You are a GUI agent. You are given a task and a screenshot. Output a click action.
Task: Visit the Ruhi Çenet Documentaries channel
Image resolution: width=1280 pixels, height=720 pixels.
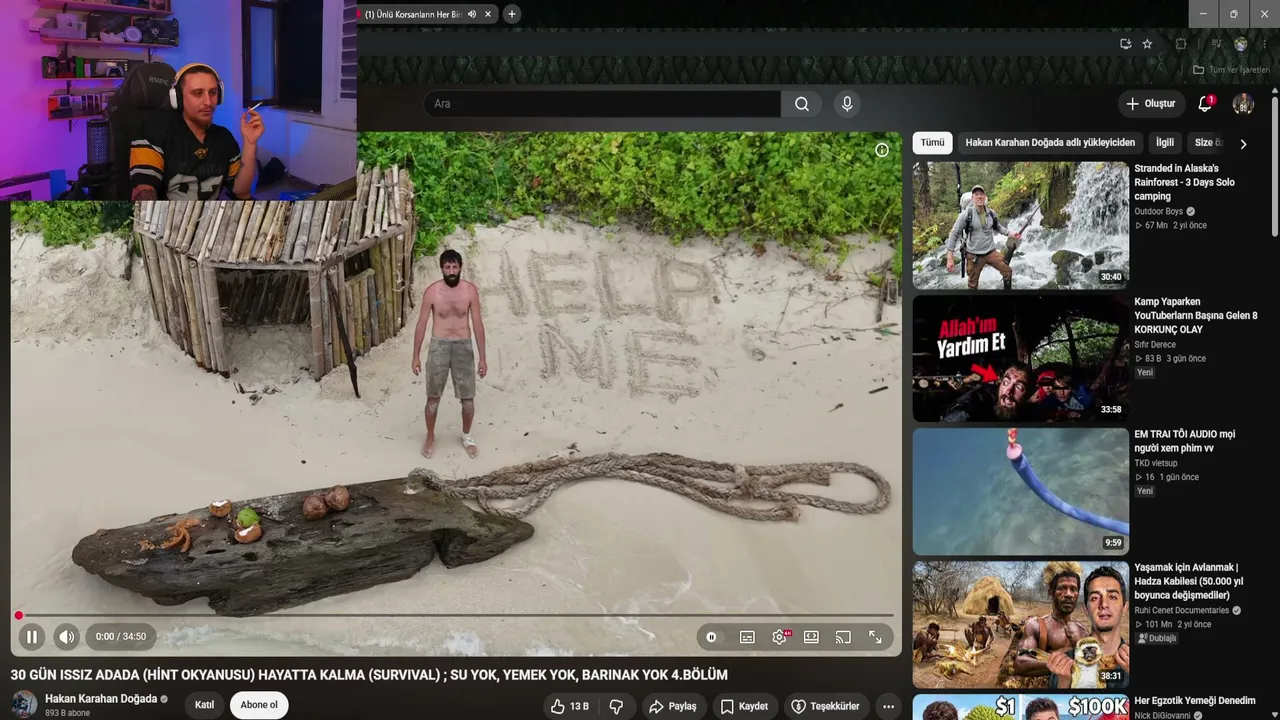pyautogui.click(x=1181, y=611)
